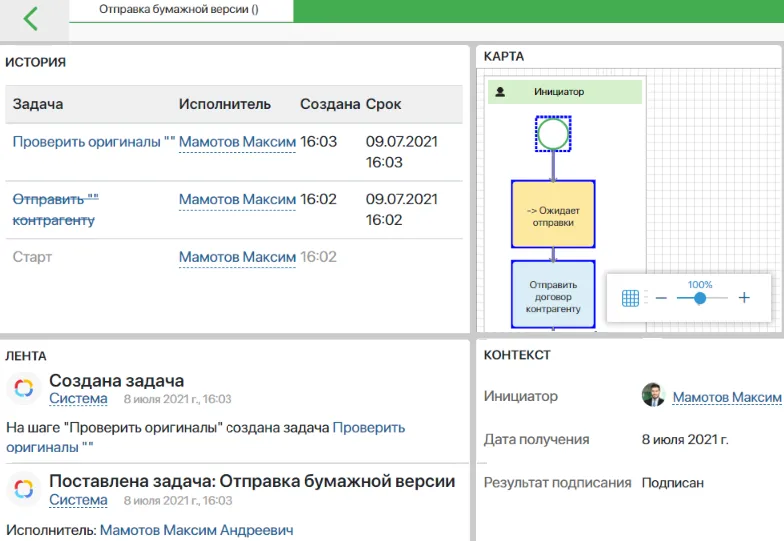Click the green back arrow icon
Image resolution: width=784 pixels, height=541 pixels.
(x=31, y=19)
